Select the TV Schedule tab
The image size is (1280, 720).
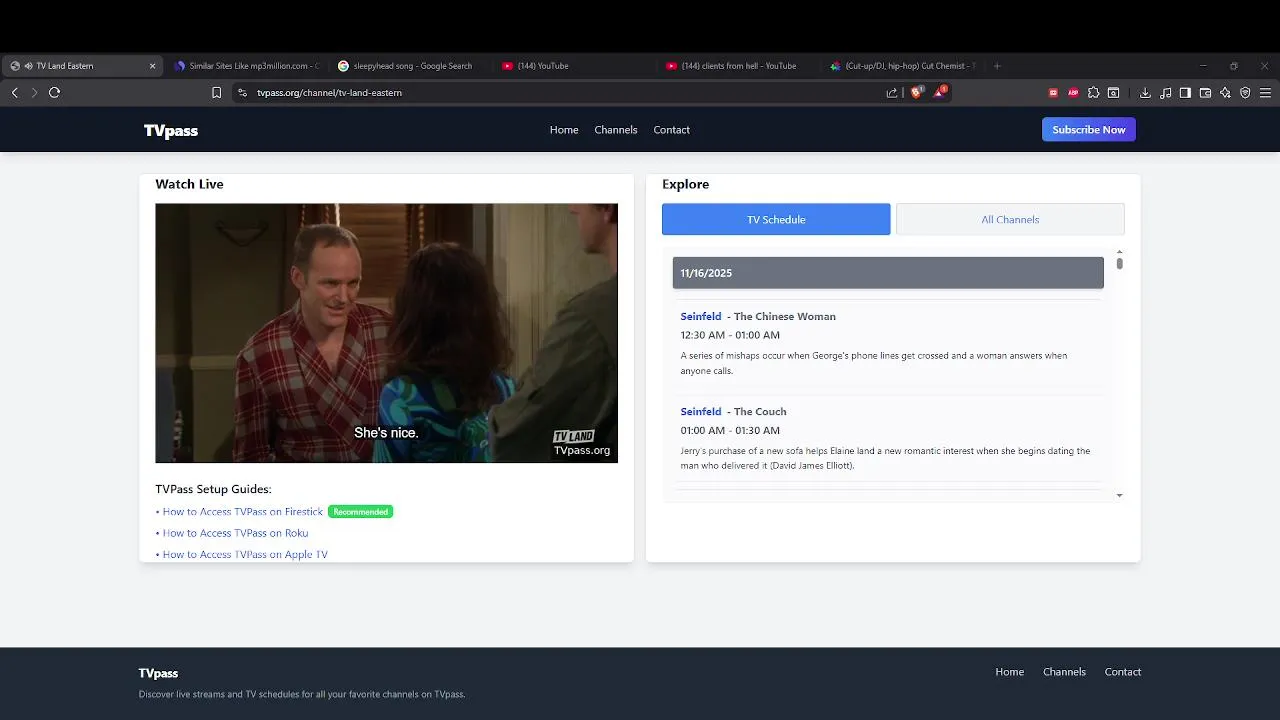[776, 219]
